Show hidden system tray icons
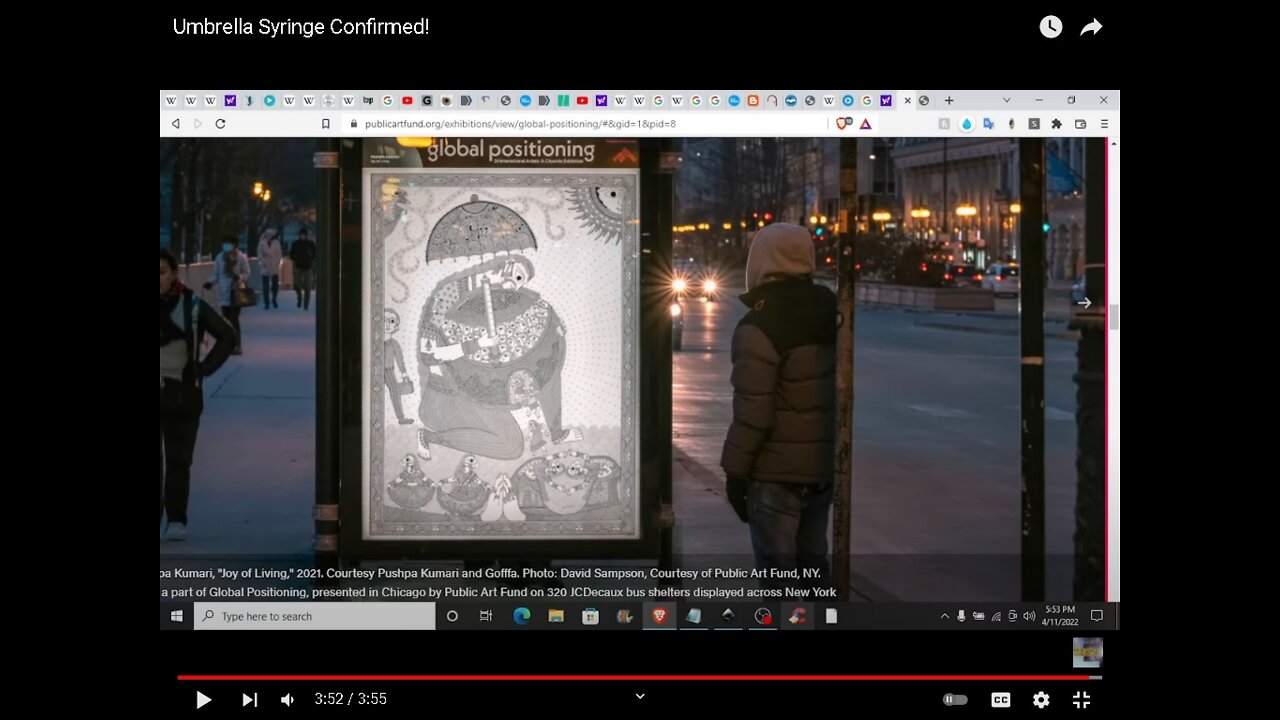Viewport: 1280px width, 720px height. point(945,616)
